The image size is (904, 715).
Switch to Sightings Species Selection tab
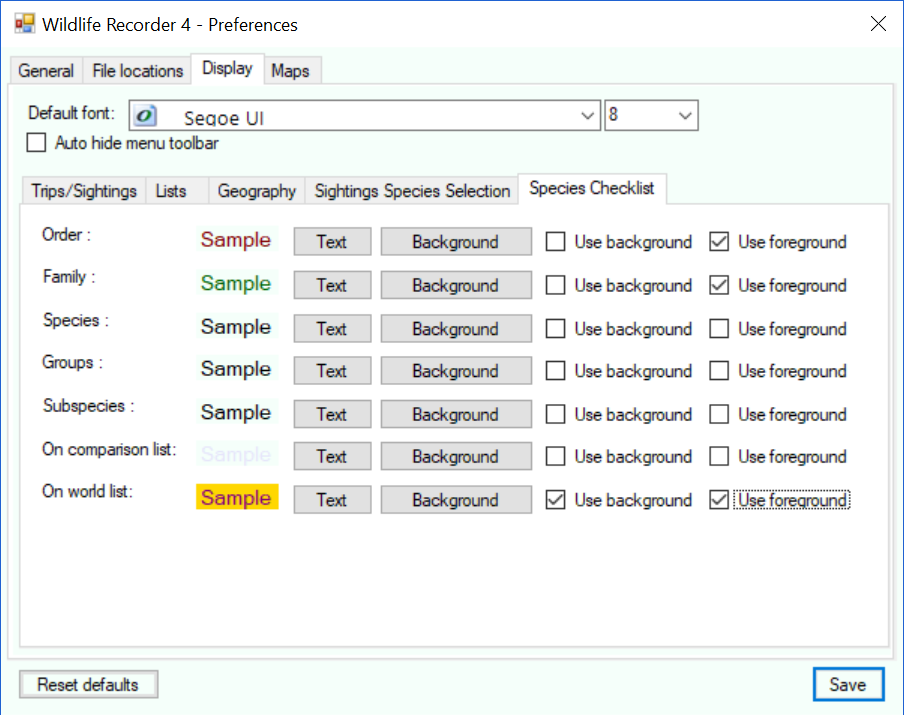click(x=412, y=191)
